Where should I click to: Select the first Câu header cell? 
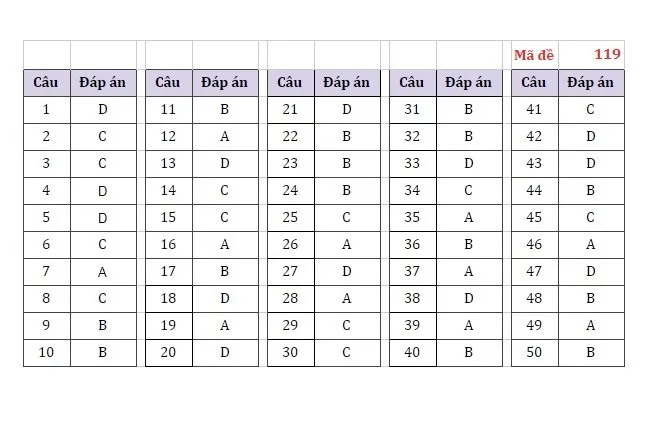coord(47,83)
